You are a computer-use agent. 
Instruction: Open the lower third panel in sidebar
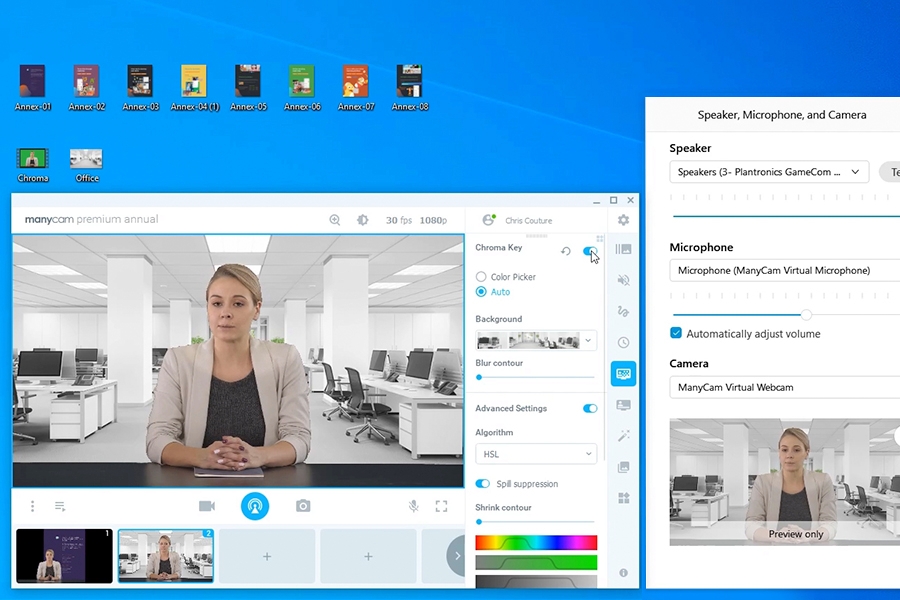pos(623,405)
